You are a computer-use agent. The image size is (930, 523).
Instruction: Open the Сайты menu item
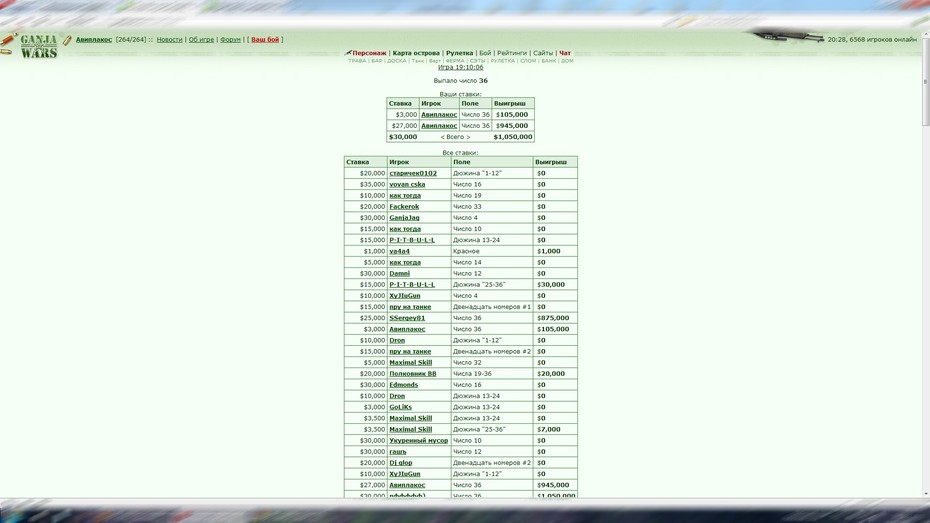point(543,53)
